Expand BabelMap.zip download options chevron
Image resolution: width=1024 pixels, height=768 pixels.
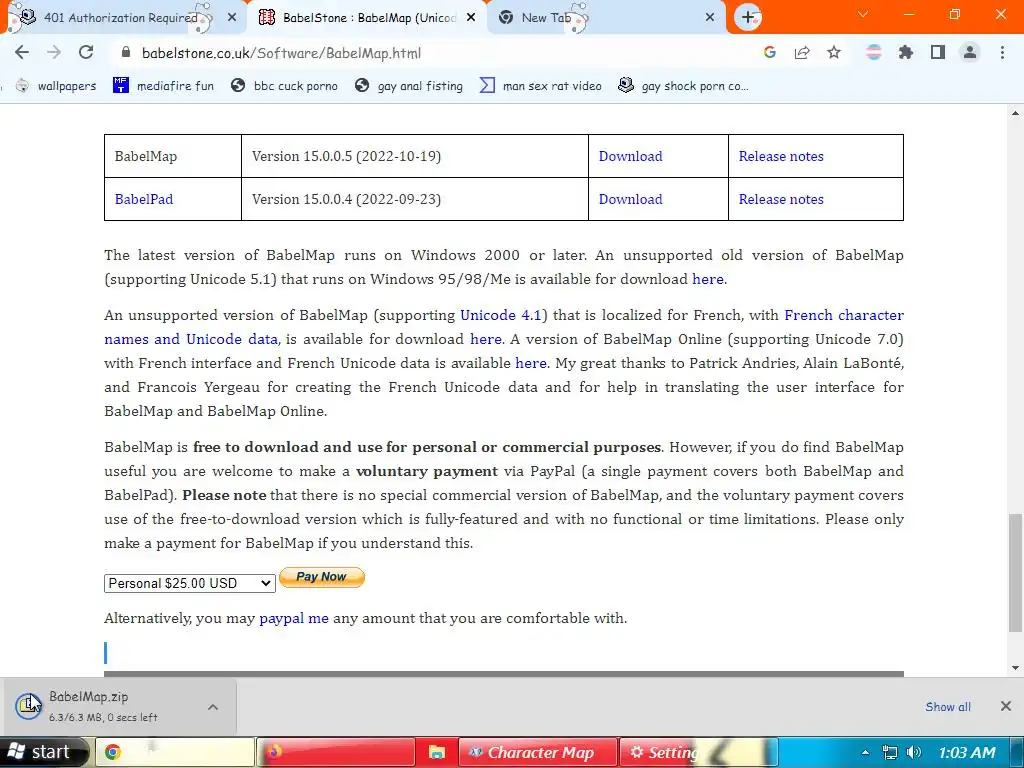[213, 707]
